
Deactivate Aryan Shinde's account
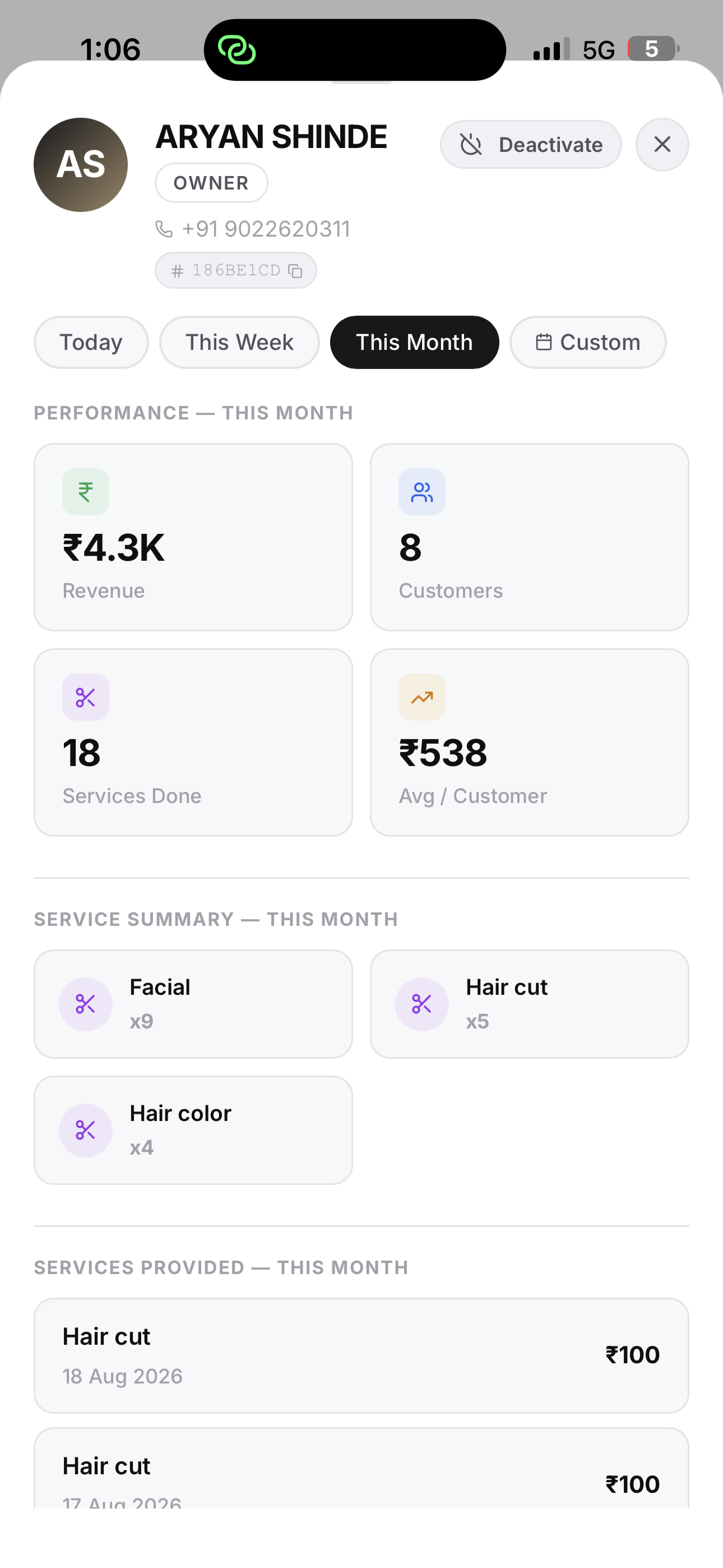[531, 145]
